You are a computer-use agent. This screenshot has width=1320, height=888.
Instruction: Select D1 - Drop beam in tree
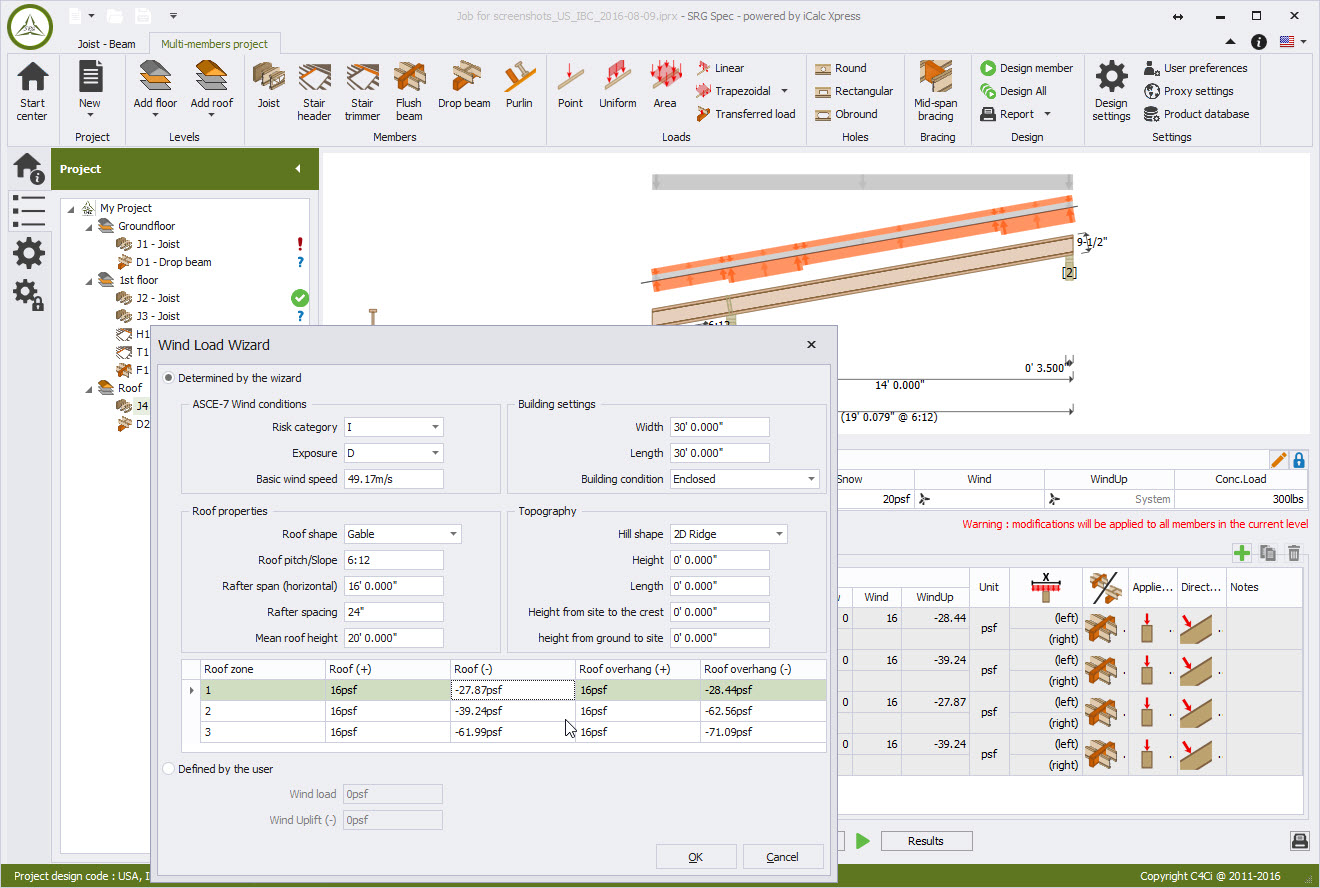coord(173,262)
